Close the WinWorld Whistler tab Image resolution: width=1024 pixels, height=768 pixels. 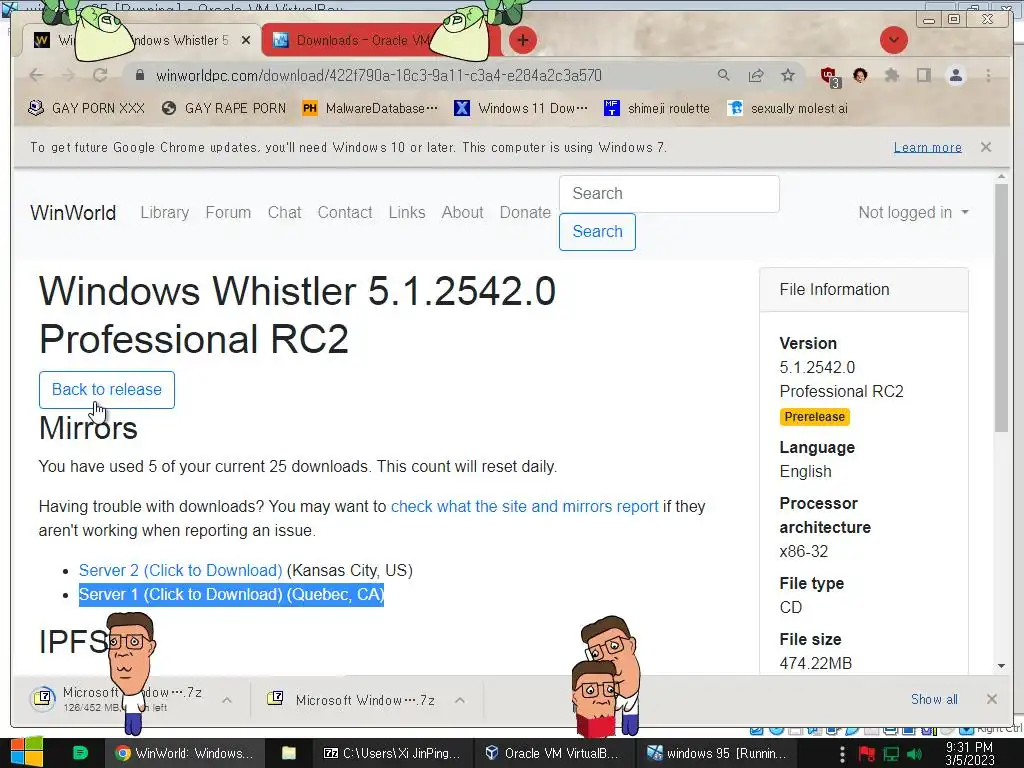tap(246, 40)
